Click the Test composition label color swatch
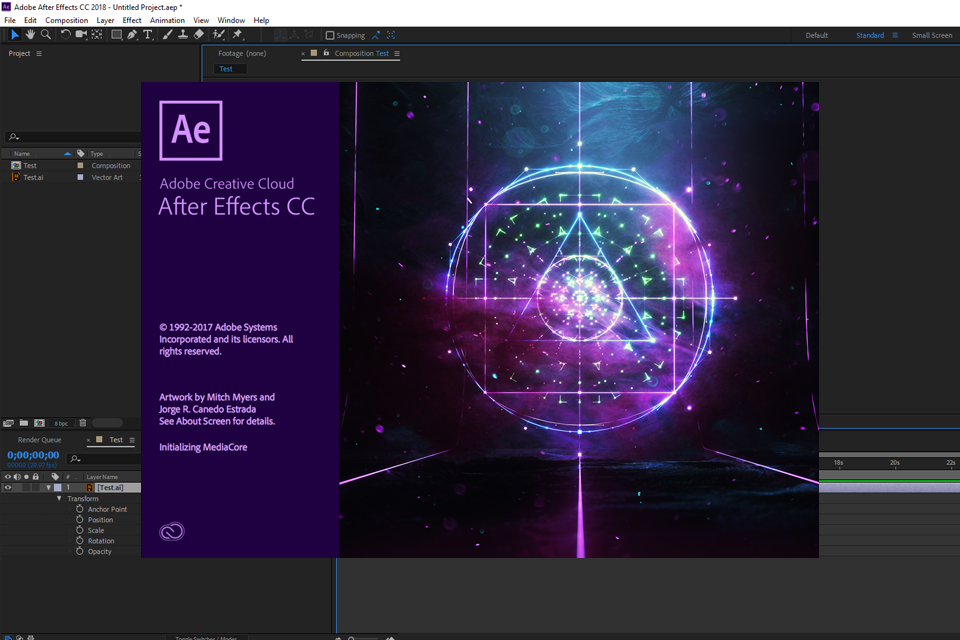This screenshot has width=960, height=640. 80,165
